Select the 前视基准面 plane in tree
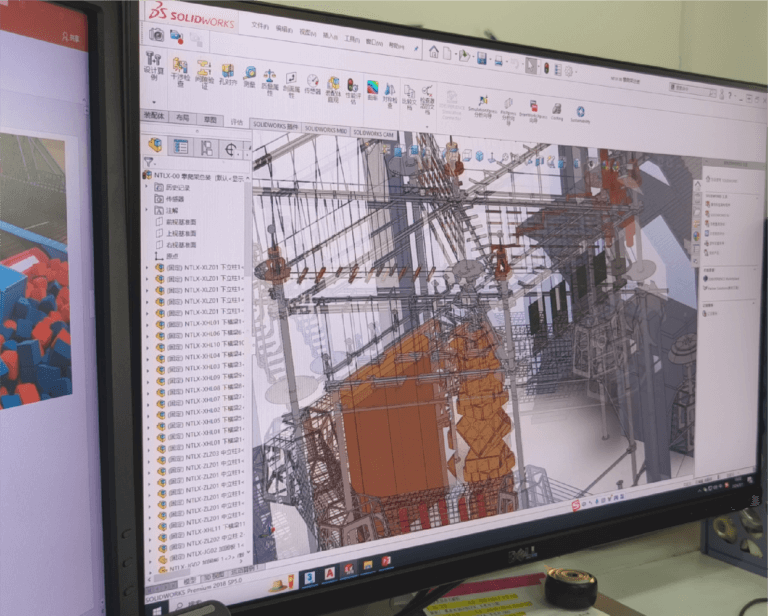The width and height of the screenshot is (768, 616). (180, 221)
